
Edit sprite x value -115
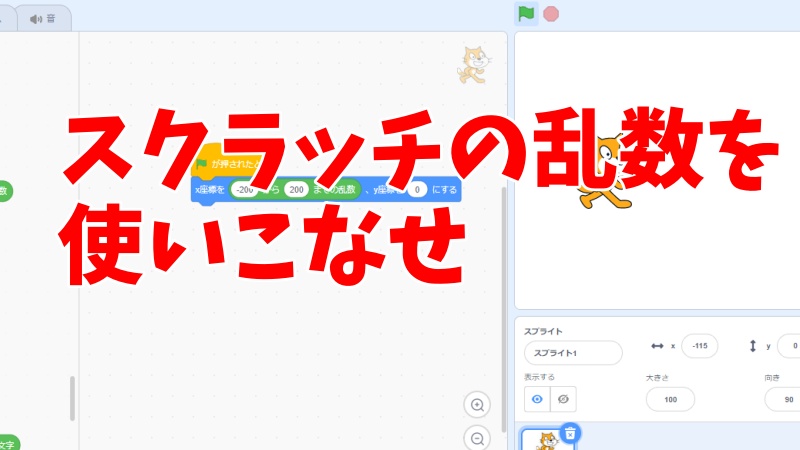click(699, 346)
